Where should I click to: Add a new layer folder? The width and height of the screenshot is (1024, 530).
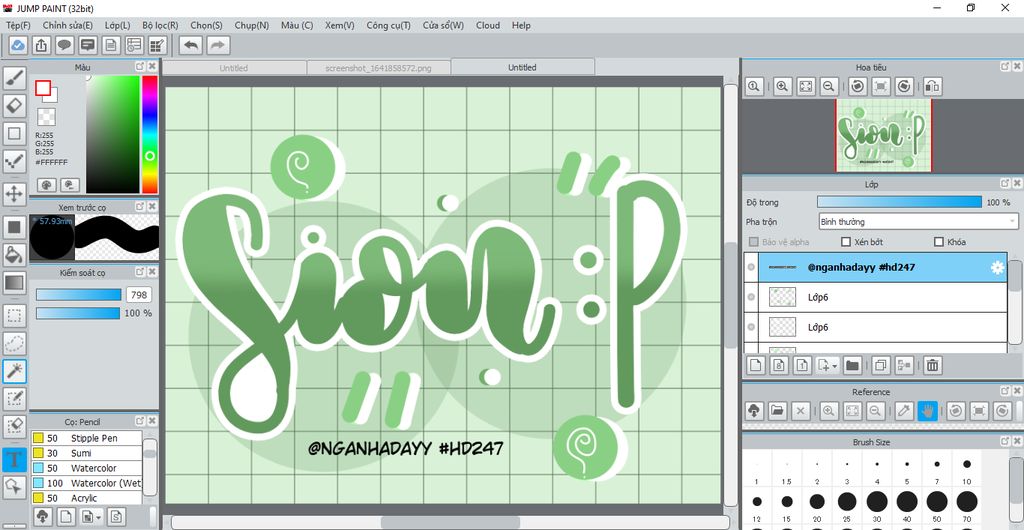852,366
